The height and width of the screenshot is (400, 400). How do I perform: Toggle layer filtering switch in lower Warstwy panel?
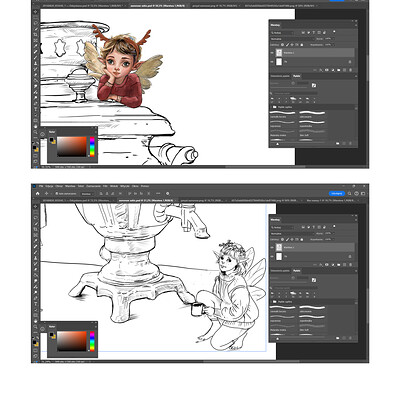[x=334, y=227]
